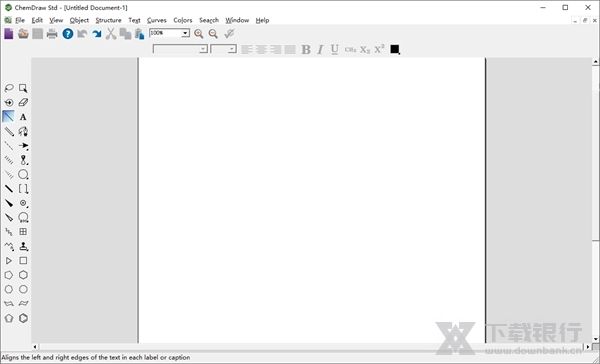600x364 pixels.
Task: Toggle centered text alignment
Action: pos(261,49)
